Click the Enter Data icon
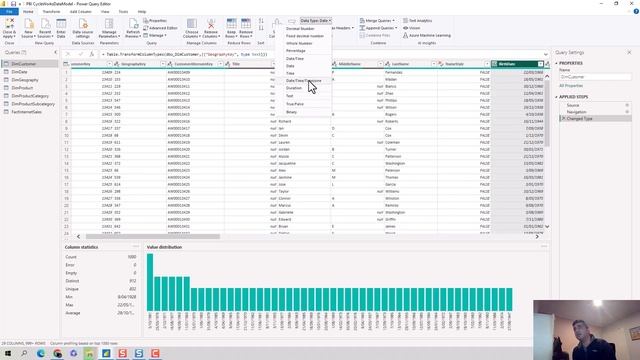 pyautogui.click(x=61, y=24)
